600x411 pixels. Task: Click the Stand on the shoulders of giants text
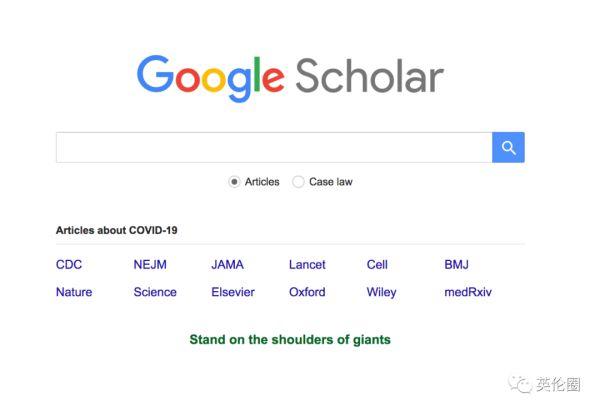pyautogui.click(x=290, y=339)
